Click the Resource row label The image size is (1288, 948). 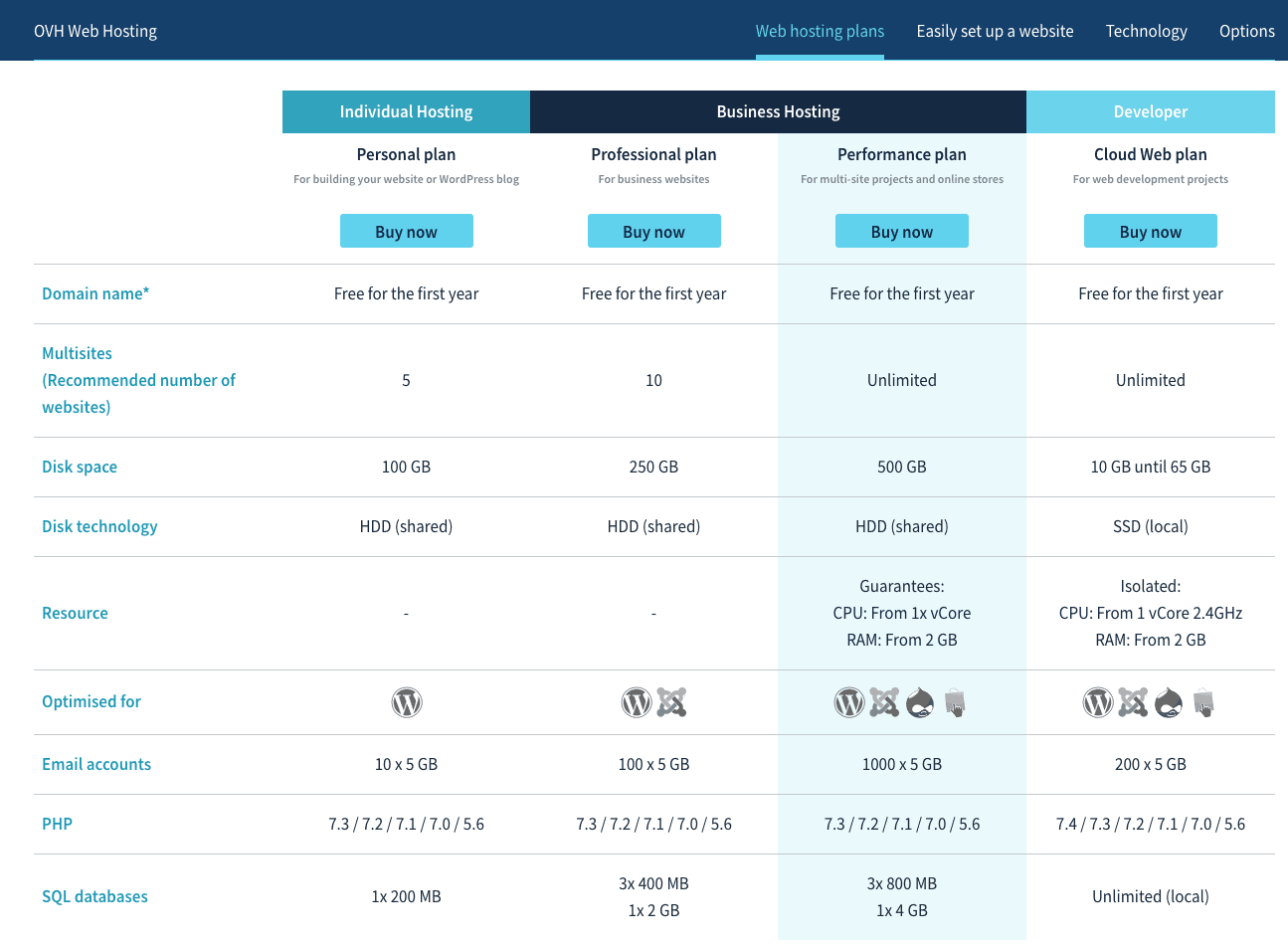(75, 613)
